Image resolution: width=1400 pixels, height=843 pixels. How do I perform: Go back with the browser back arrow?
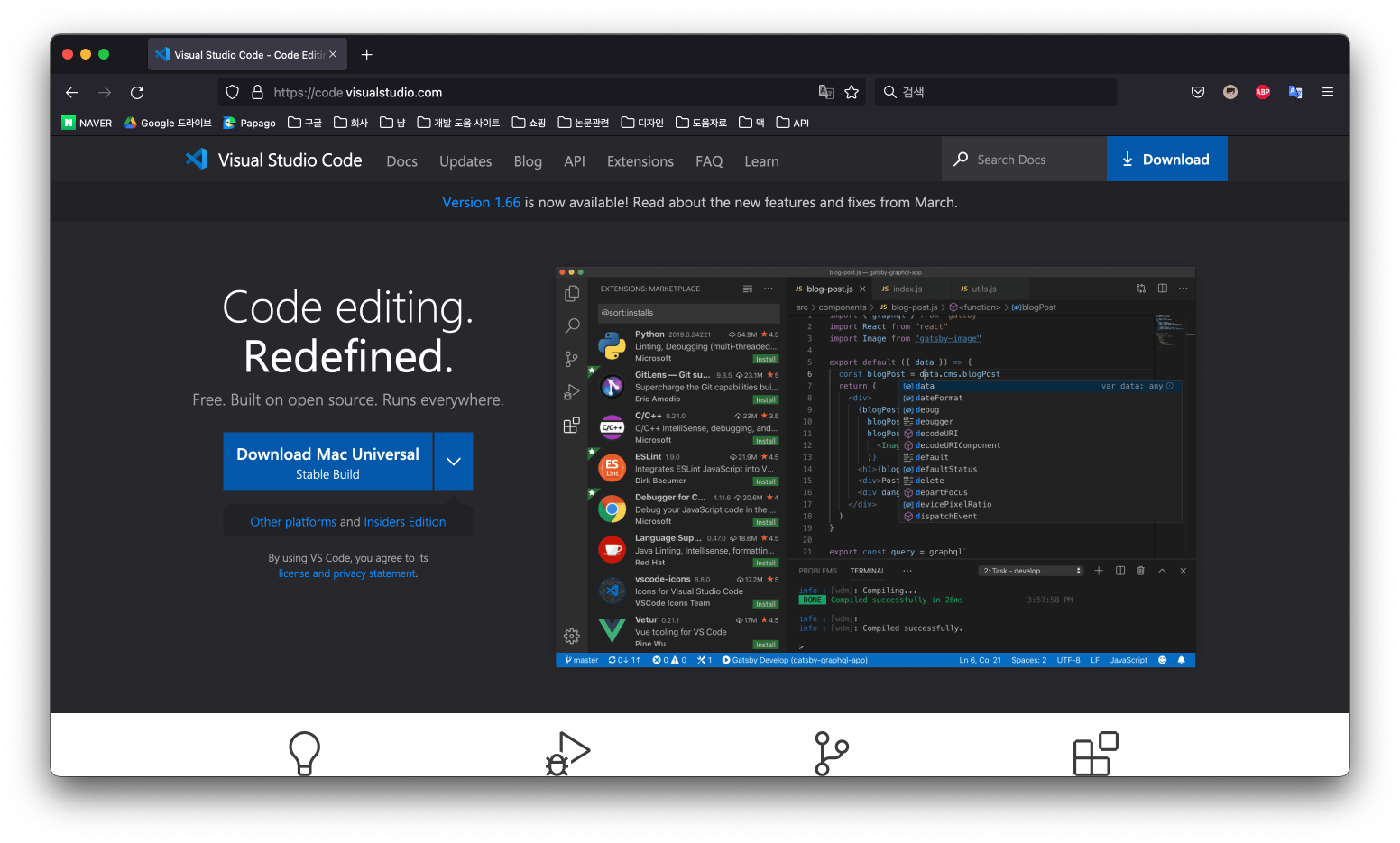(x=72, y=92)
